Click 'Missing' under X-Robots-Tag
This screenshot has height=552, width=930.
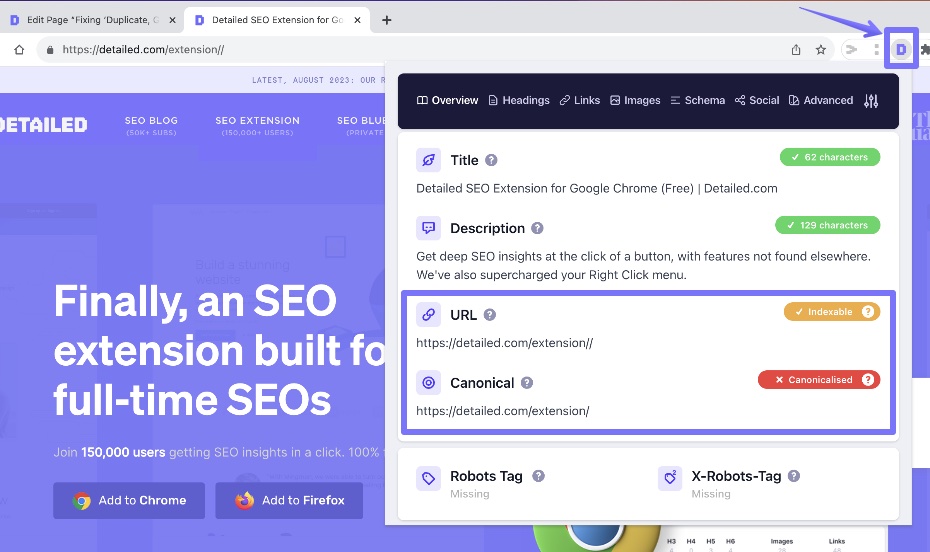pyautogui.click(x=711, y=494)
